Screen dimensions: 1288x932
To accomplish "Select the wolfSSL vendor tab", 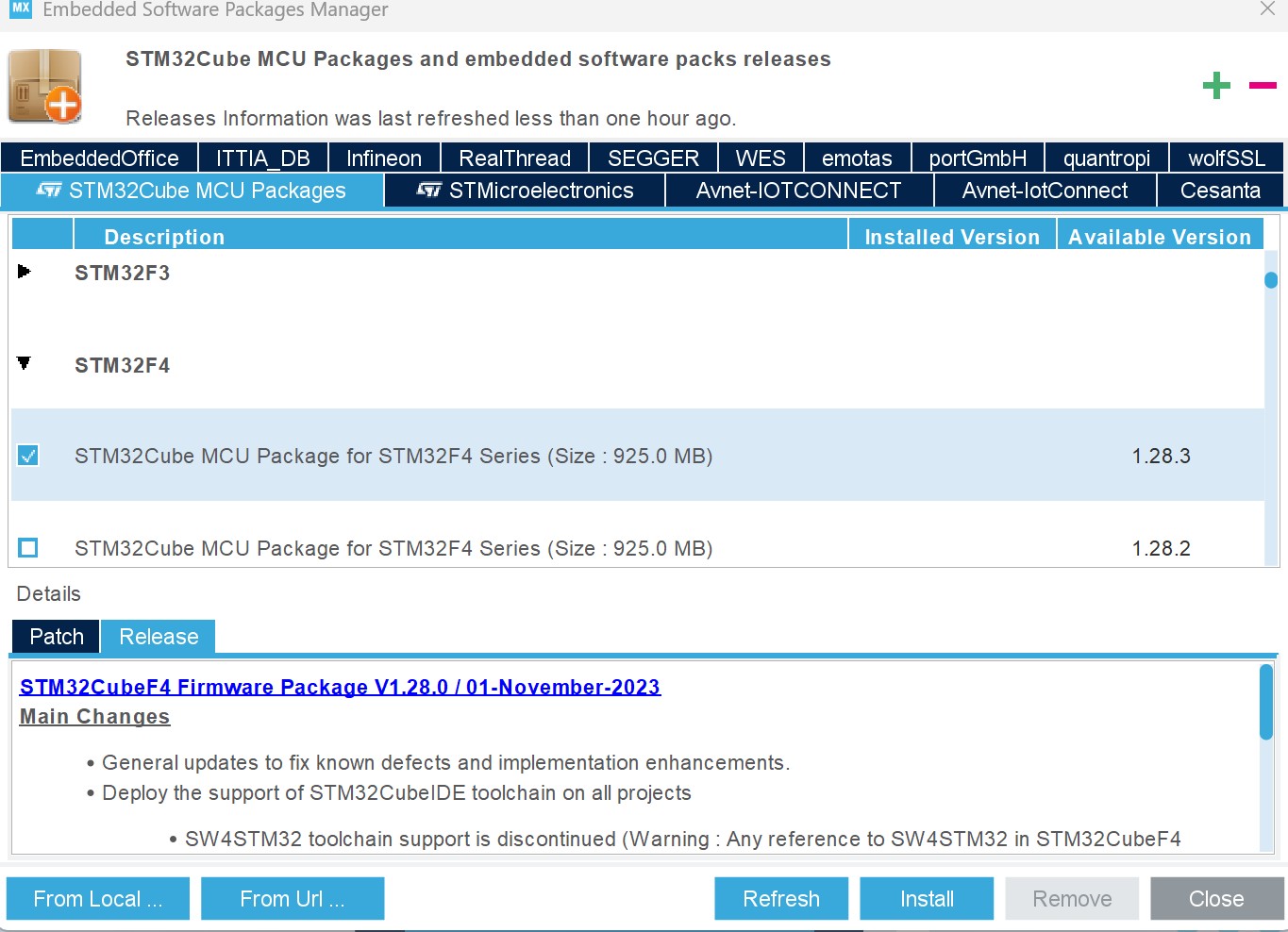I will [1226, 158].
